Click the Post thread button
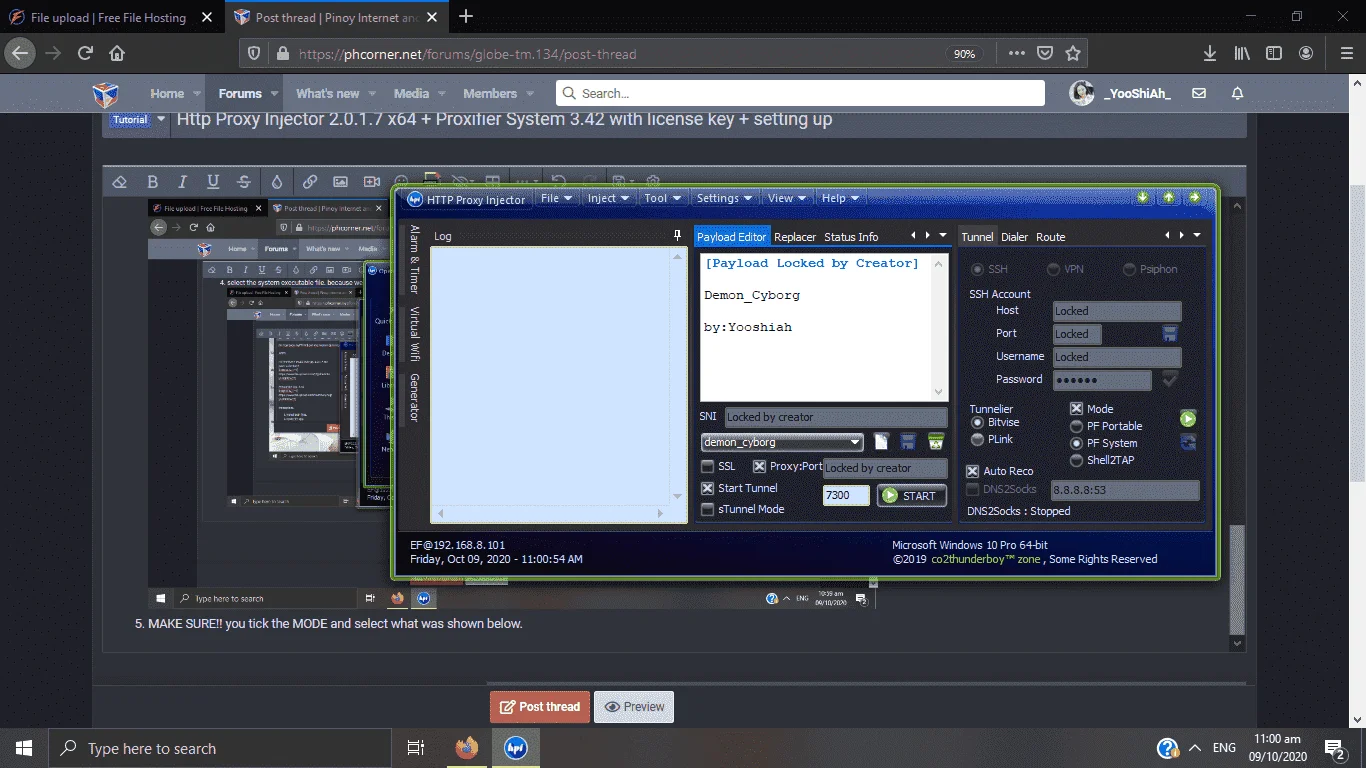This screenshot has width=1366, height=768. click(540, 707)
